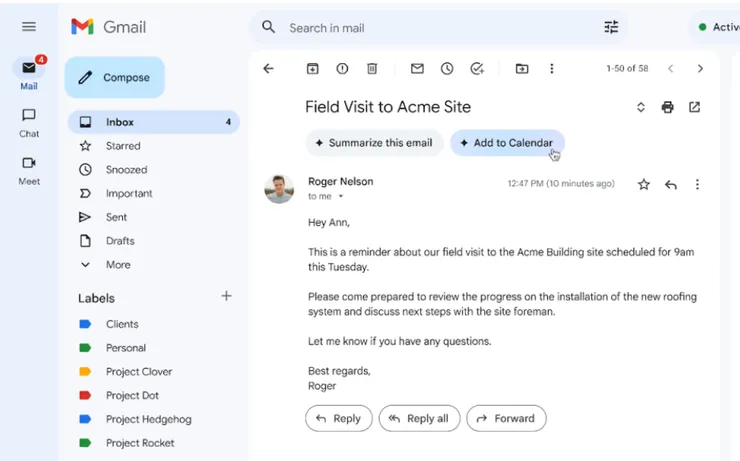The height and width of the screenshot is (461, 740).
Task: Star the message from Roger Nelson
Action: tap(644, 185)
